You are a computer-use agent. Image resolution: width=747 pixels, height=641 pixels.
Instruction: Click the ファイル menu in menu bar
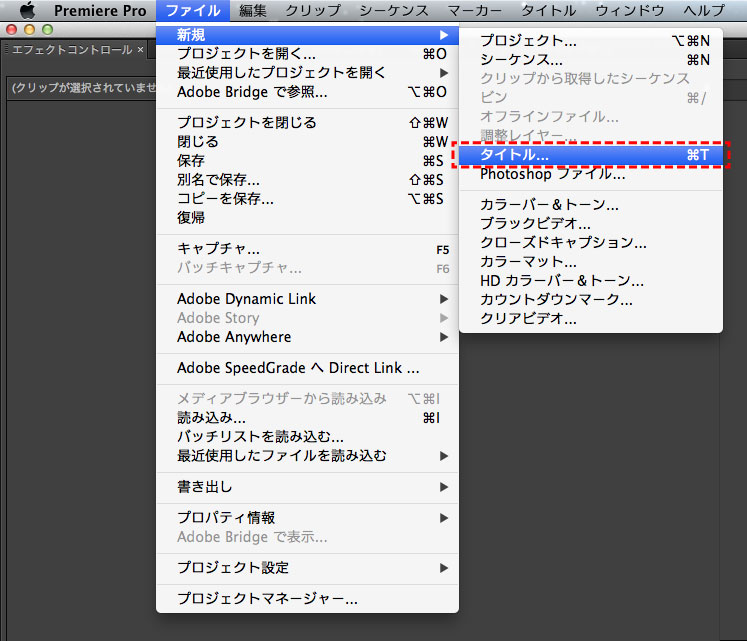point(193,10)
